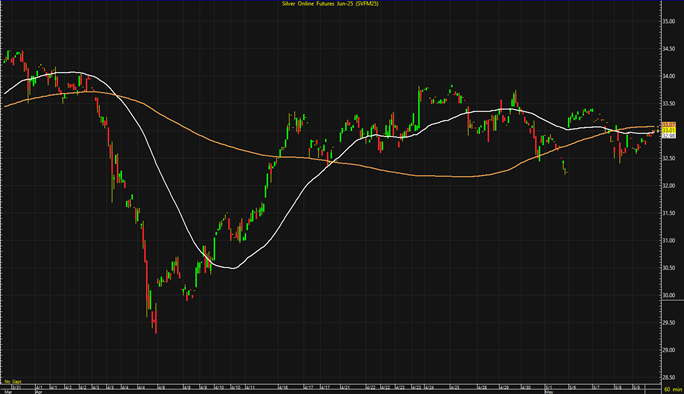The height and width of the screenshot is (394, 684).
Task: Click the 28.50 price axis label
Action: pyautogui.click(x=669, y=377)
